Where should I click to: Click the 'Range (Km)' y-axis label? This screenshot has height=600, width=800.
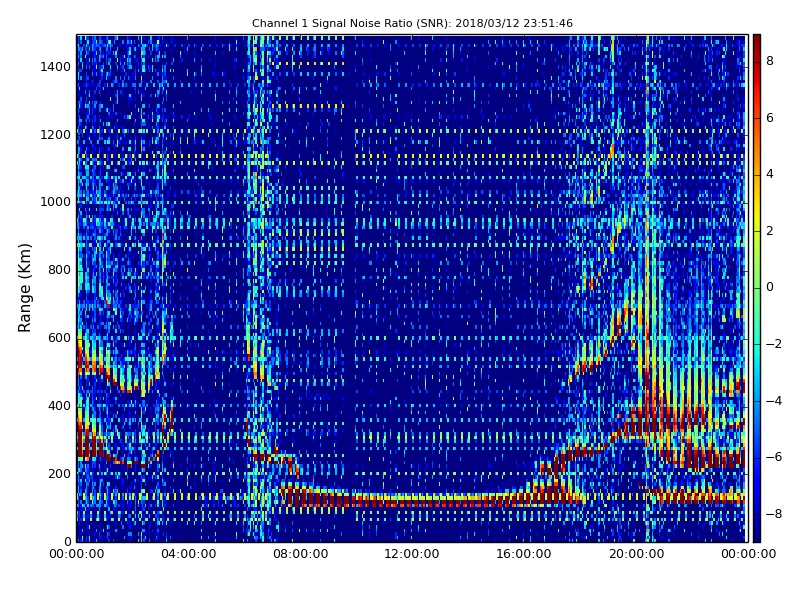pos(24,288)
